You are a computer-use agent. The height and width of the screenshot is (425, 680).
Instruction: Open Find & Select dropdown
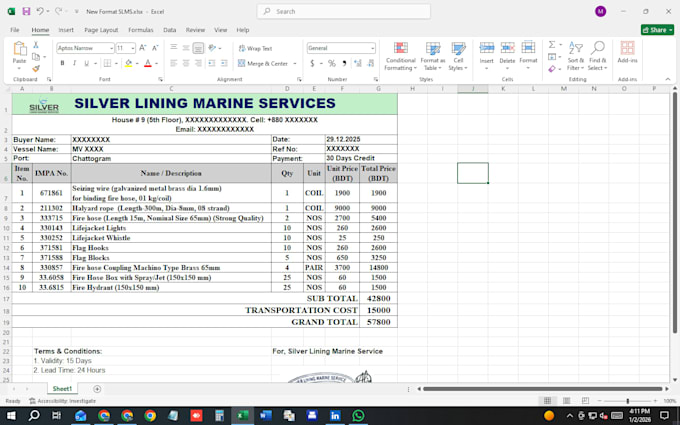click(x=597, y=56)
